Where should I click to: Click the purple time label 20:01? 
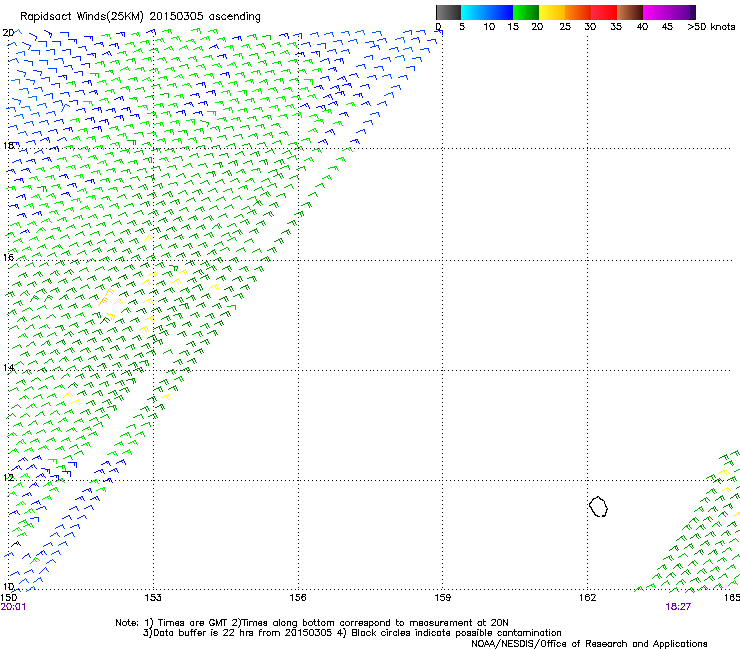tap(13, 607)
